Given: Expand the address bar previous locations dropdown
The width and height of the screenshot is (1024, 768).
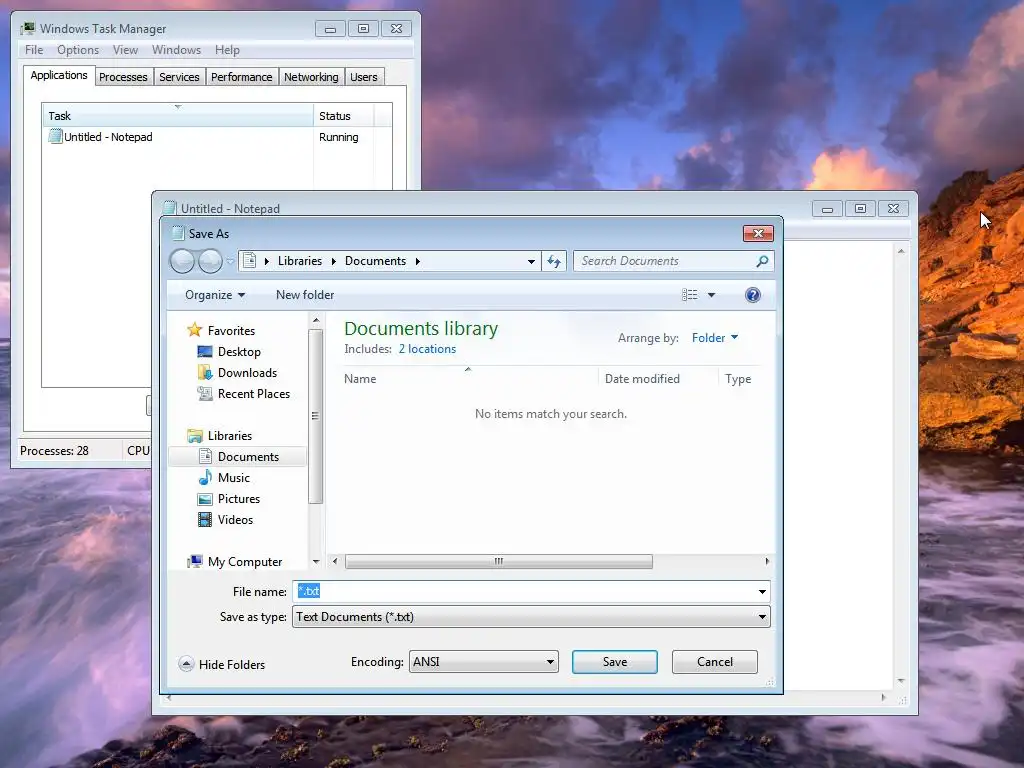Looking at the screenshot, I should click(532, 261).
